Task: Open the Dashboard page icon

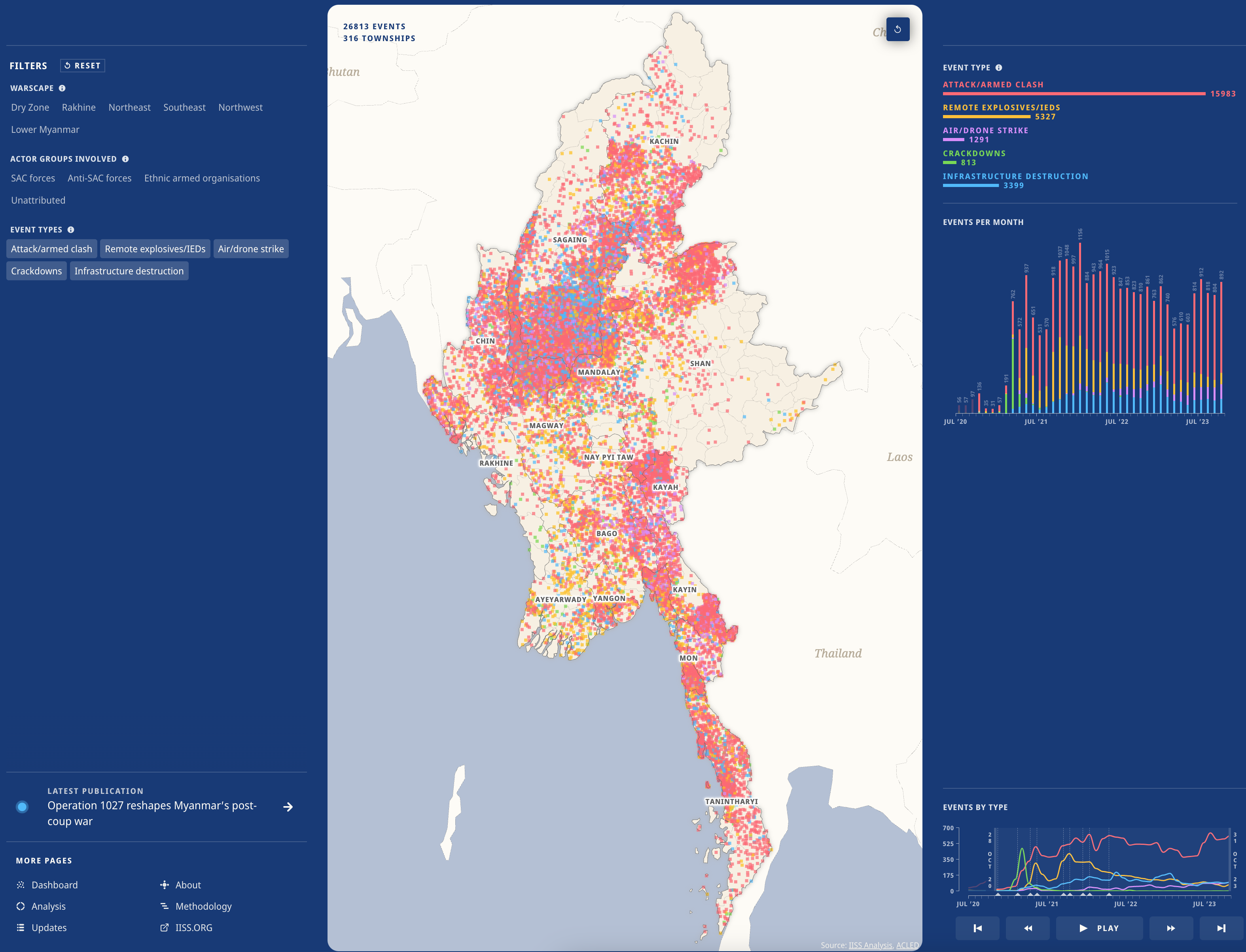Action: [x=21, y=884]
